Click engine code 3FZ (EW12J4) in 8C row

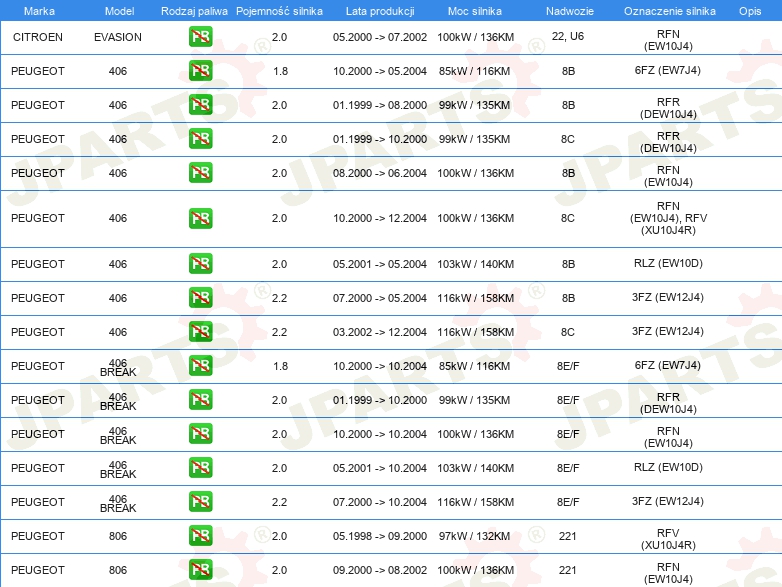(668, 331)
